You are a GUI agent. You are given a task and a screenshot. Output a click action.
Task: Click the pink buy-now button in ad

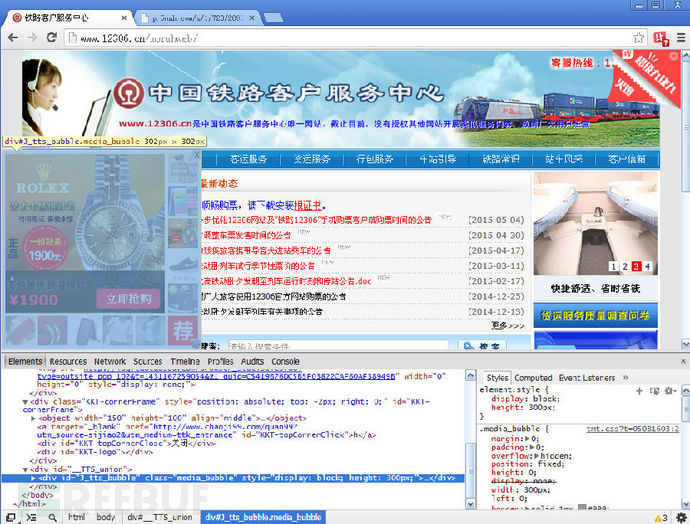128,299
